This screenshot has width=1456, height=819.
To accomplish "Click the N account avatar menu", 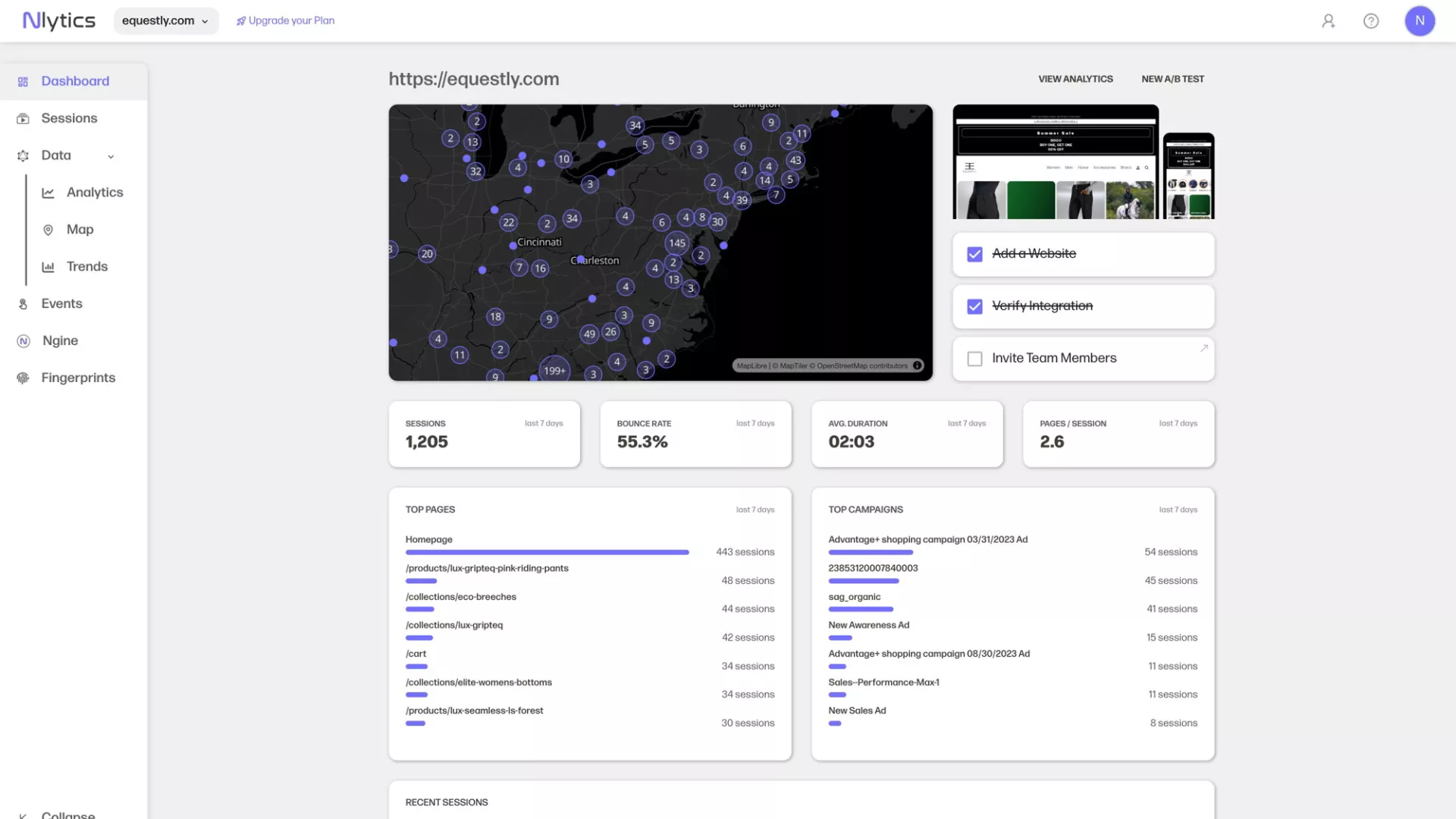I will [x=1420, y=21].
